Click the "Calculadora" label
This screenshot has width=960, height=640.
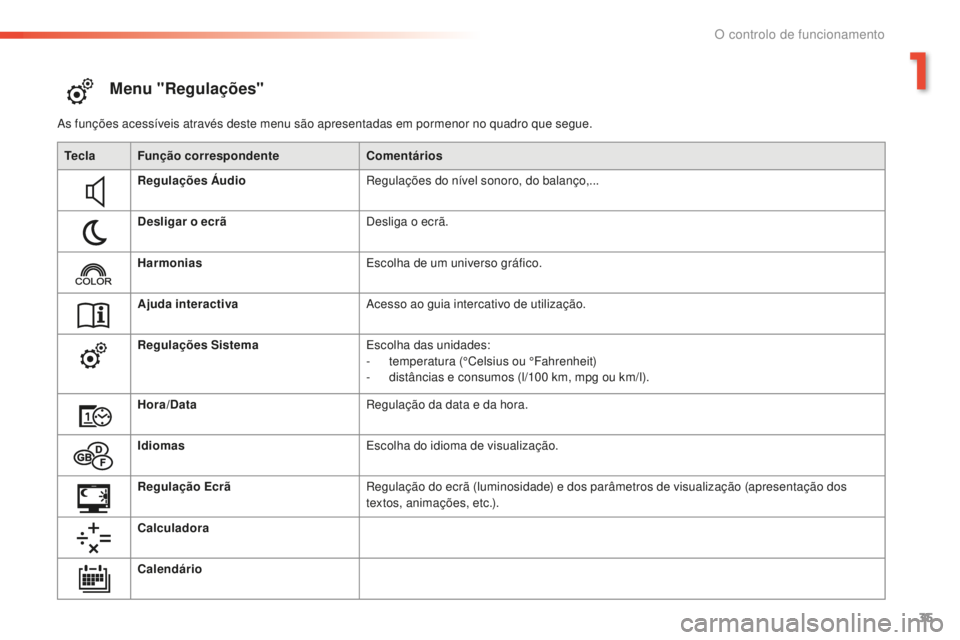pyautogui.click(x=173, y=528)
